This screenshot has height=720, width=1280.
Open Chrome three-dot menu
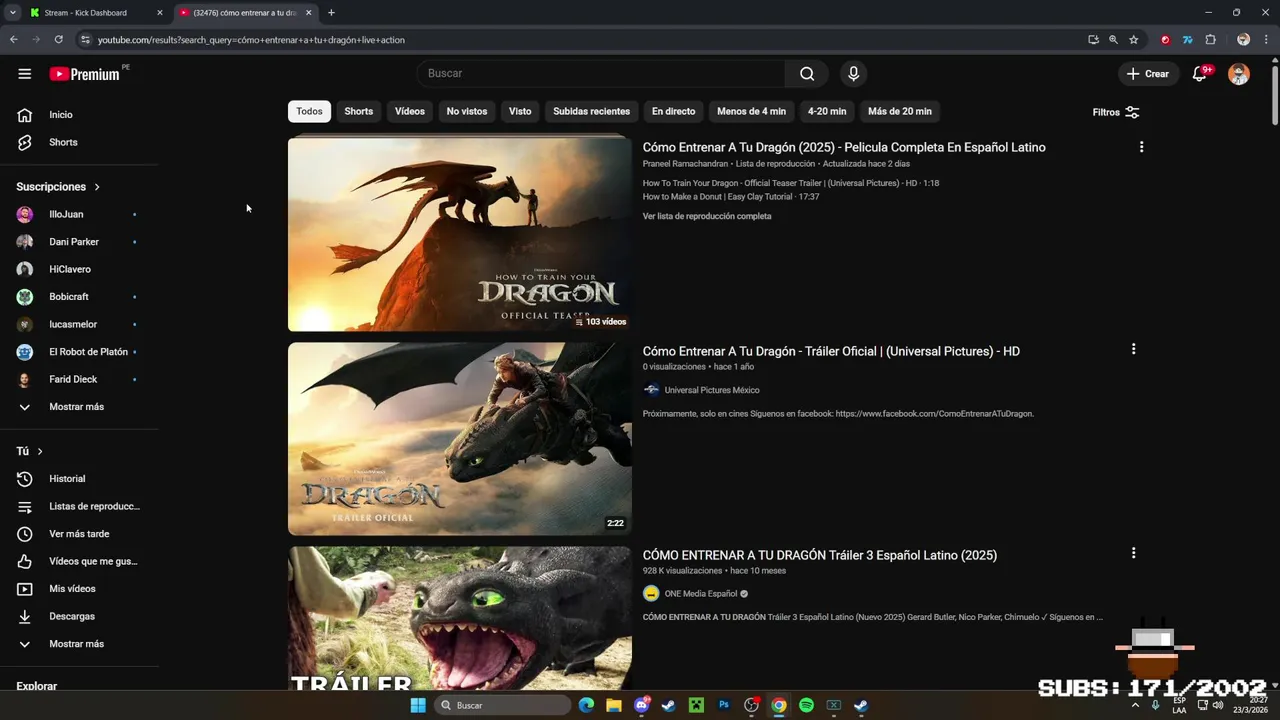coord(1265,40)
